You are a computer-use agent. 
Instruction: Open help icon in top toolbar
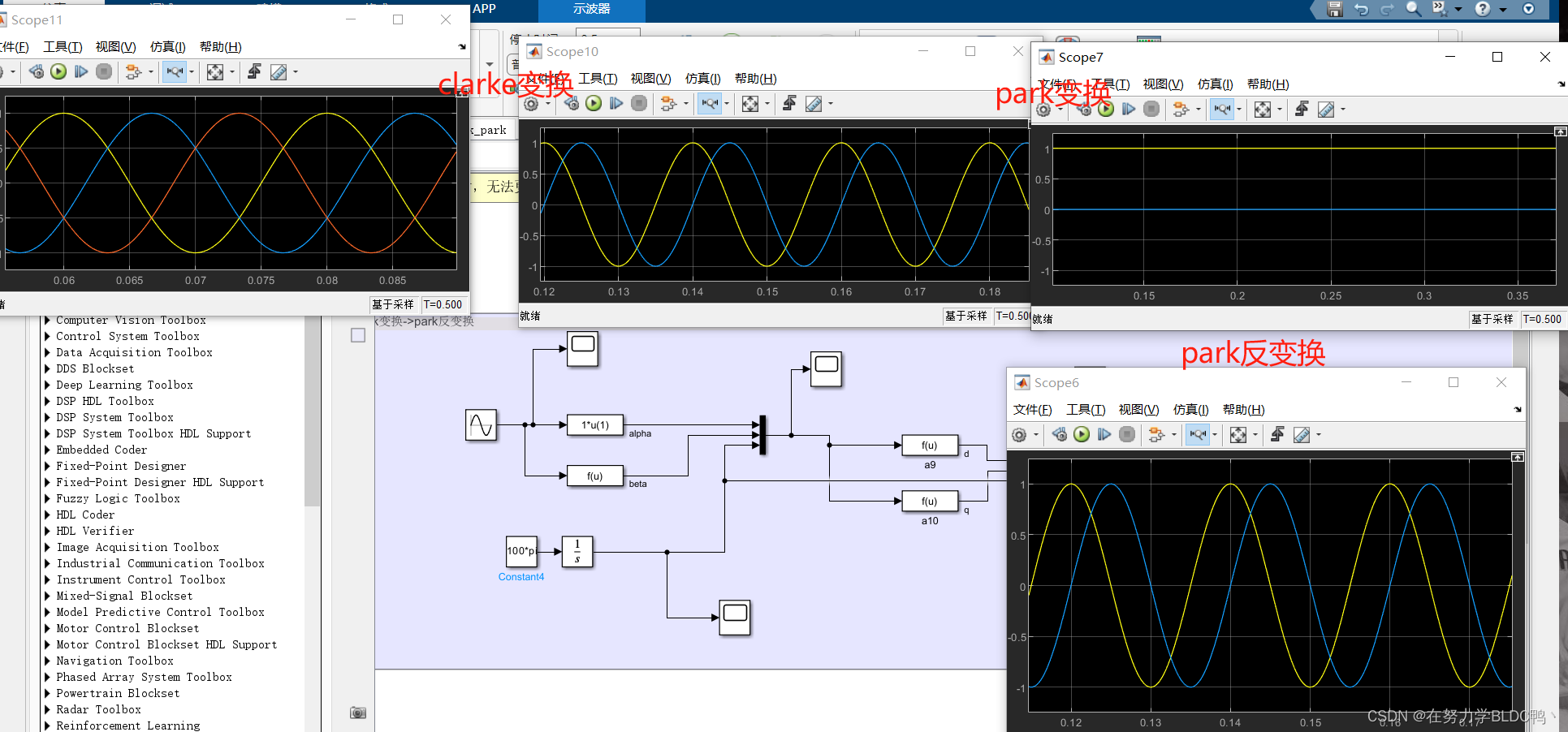click(1483, 9)
